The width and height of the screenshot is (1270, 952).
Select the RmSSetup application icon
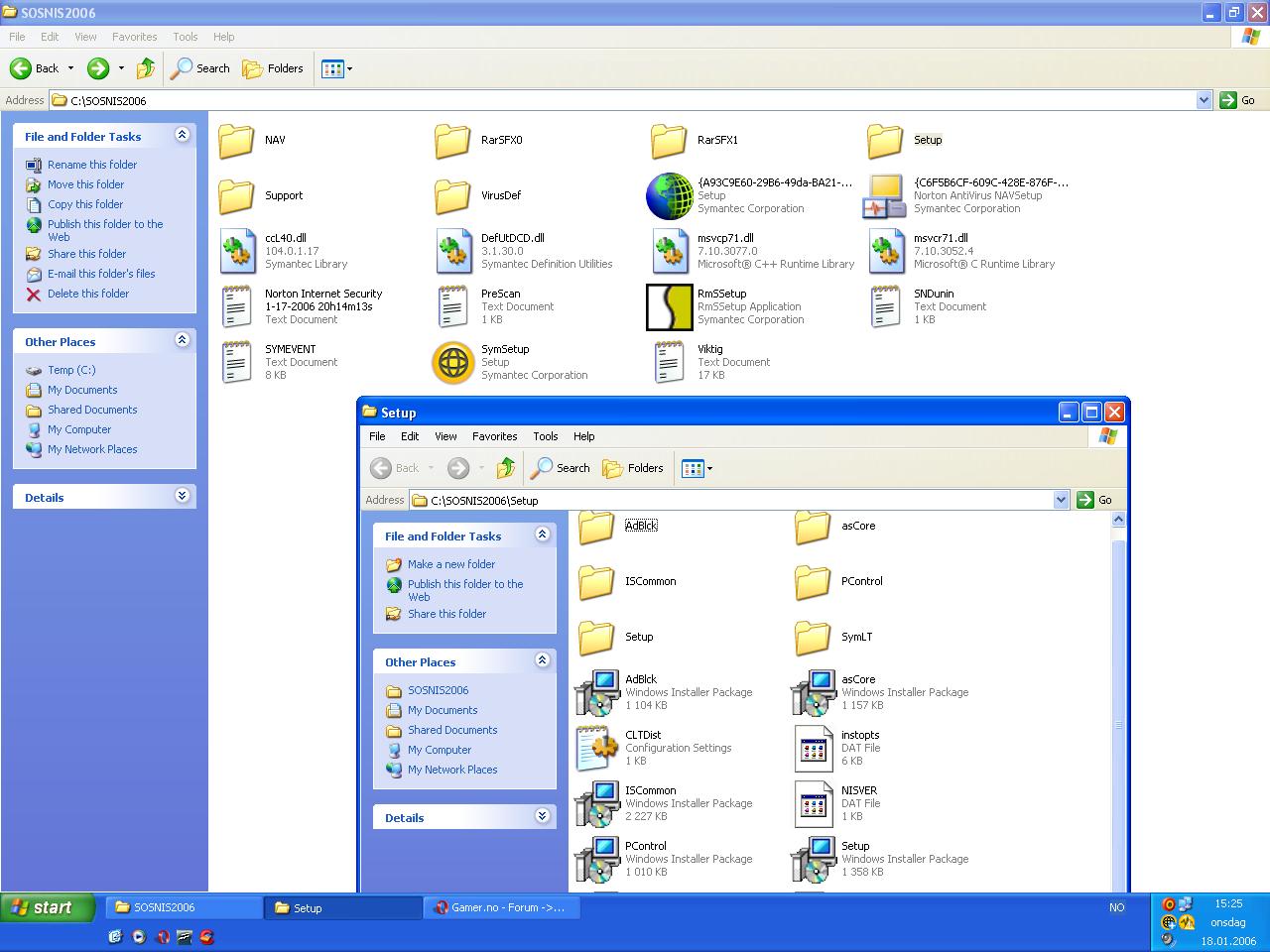click(x=670, y=306)
